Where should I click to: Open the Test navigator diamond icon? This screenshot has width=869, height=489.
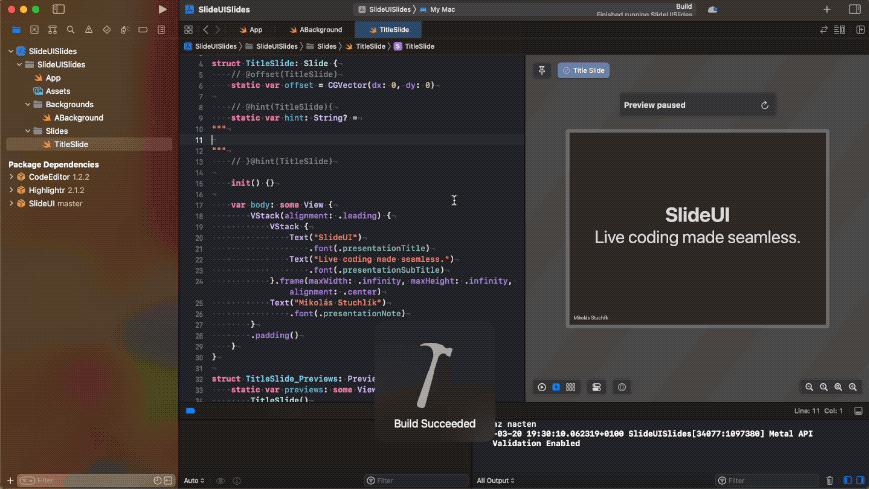pyautogui.click(x=106, y=30)
